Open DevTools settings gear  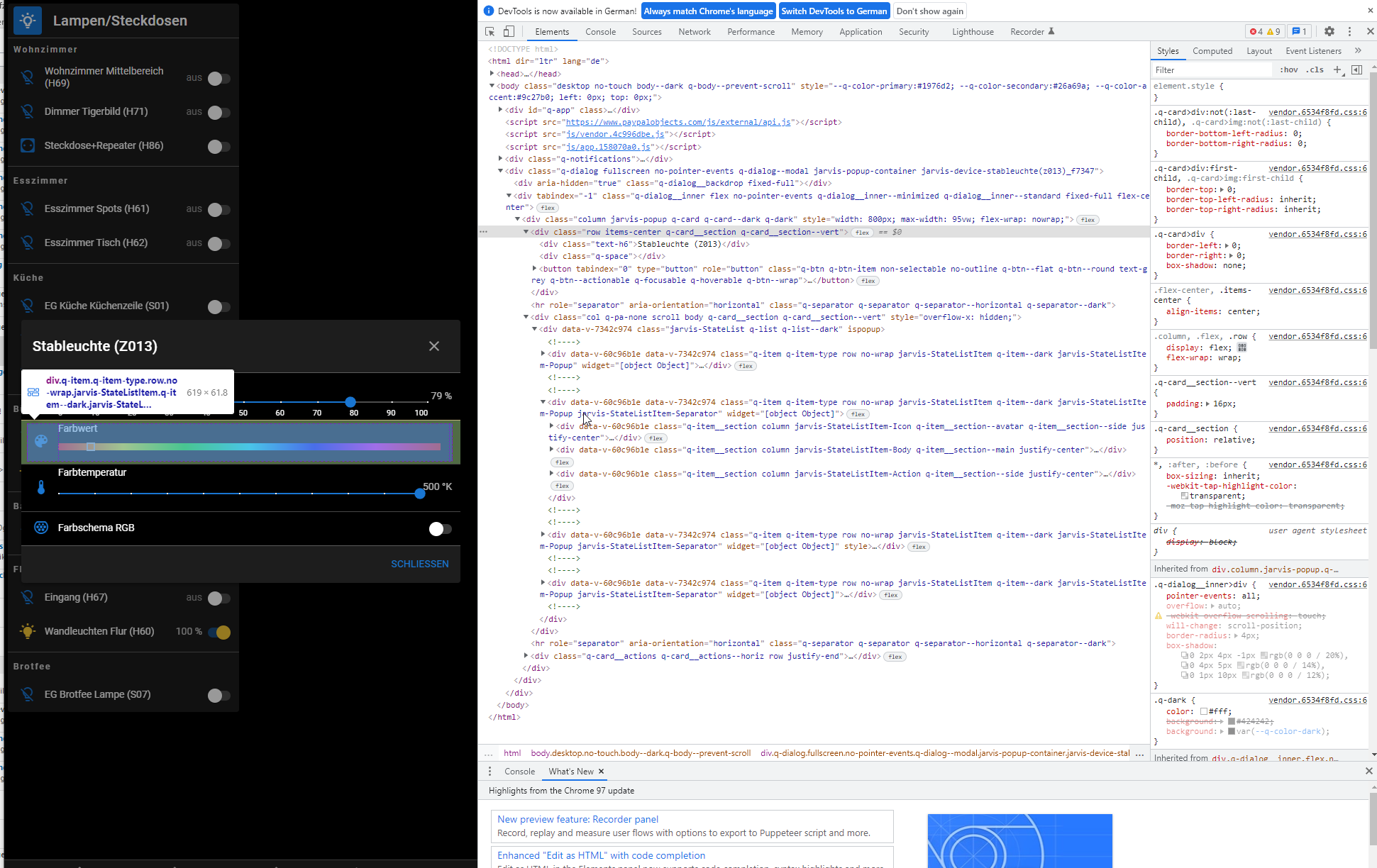[x=1329, y=32]
